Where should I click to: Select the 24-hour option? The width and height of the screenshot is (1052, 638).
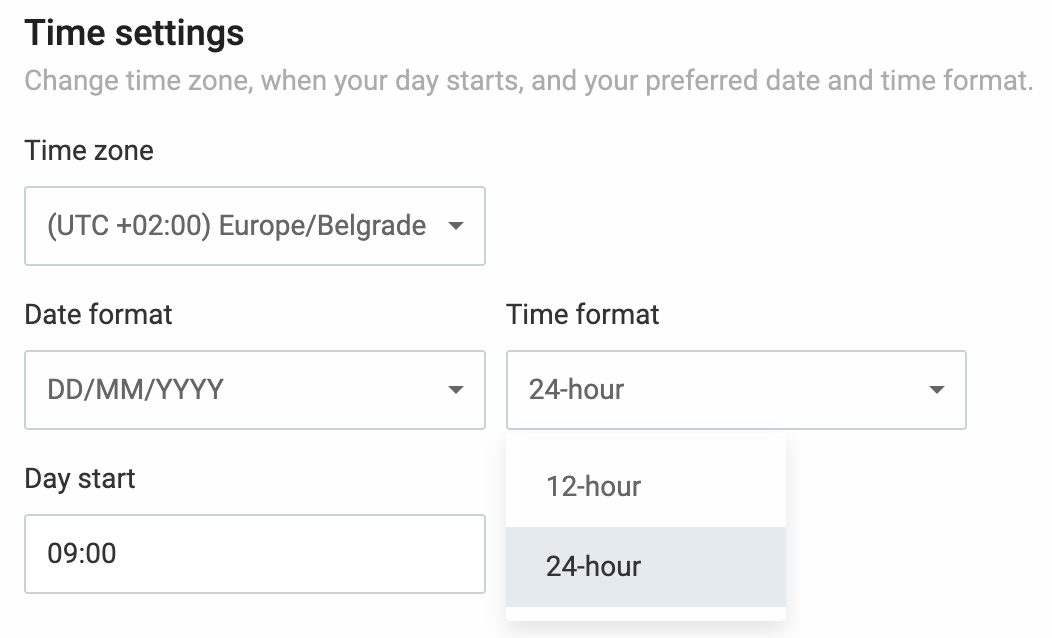click(x=645, y=566)
